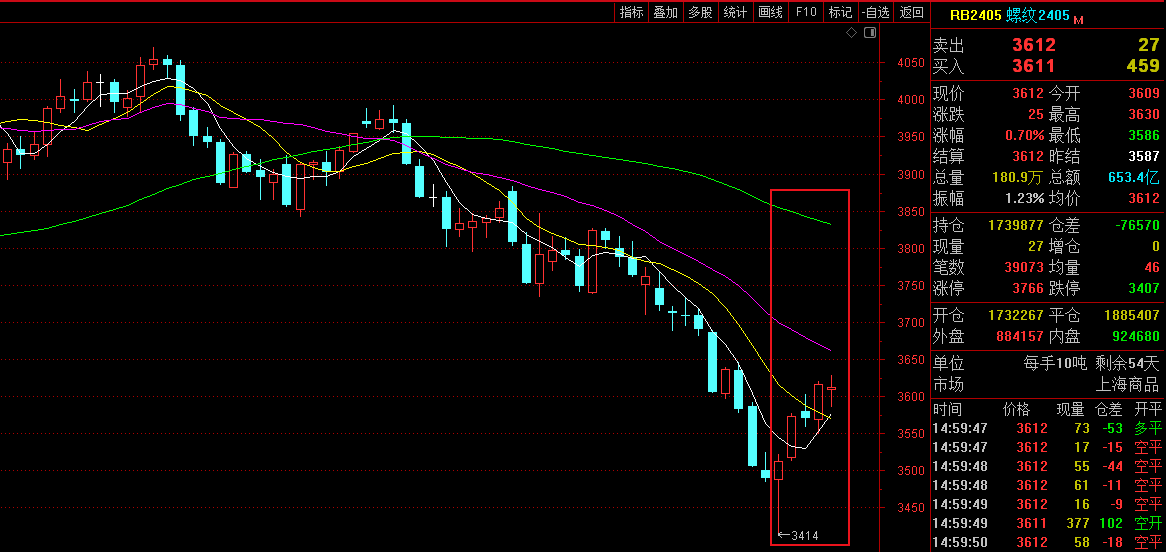Select the 统计 statistics tool
The image size is (1166, 552).
[x=735, y=12]
